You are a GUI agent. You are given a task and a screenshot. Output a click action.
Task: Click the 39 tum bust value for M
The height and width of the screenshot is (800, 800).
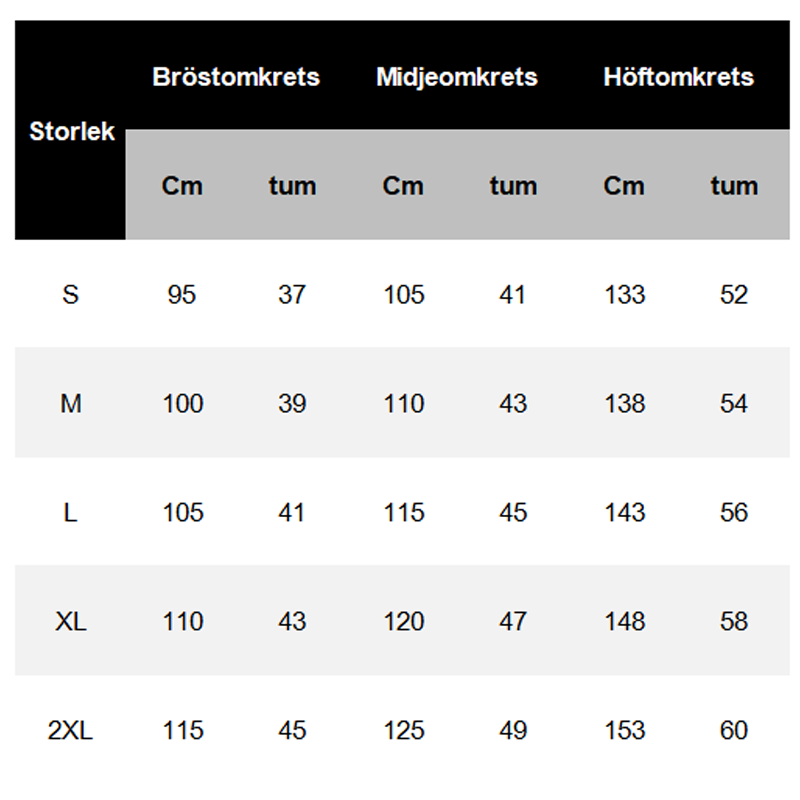[292, 404]
